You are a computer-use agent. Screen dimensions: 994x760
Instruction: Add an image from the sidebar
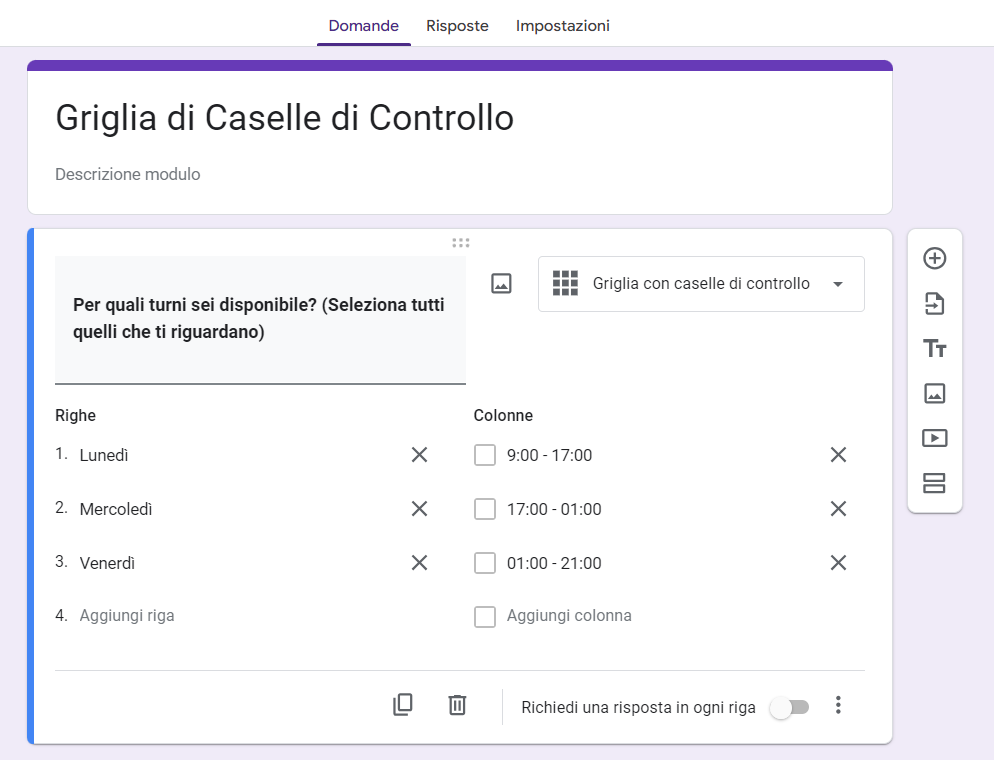[x=934, y=393]
